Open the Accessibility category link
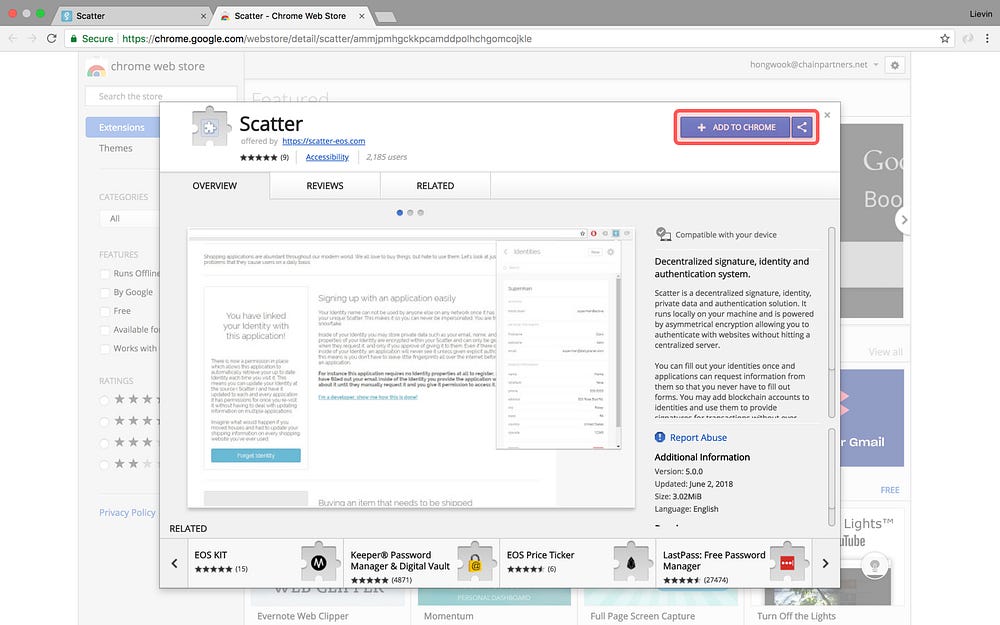Viewport: 1000px width, 625px height. coord(327,157)
